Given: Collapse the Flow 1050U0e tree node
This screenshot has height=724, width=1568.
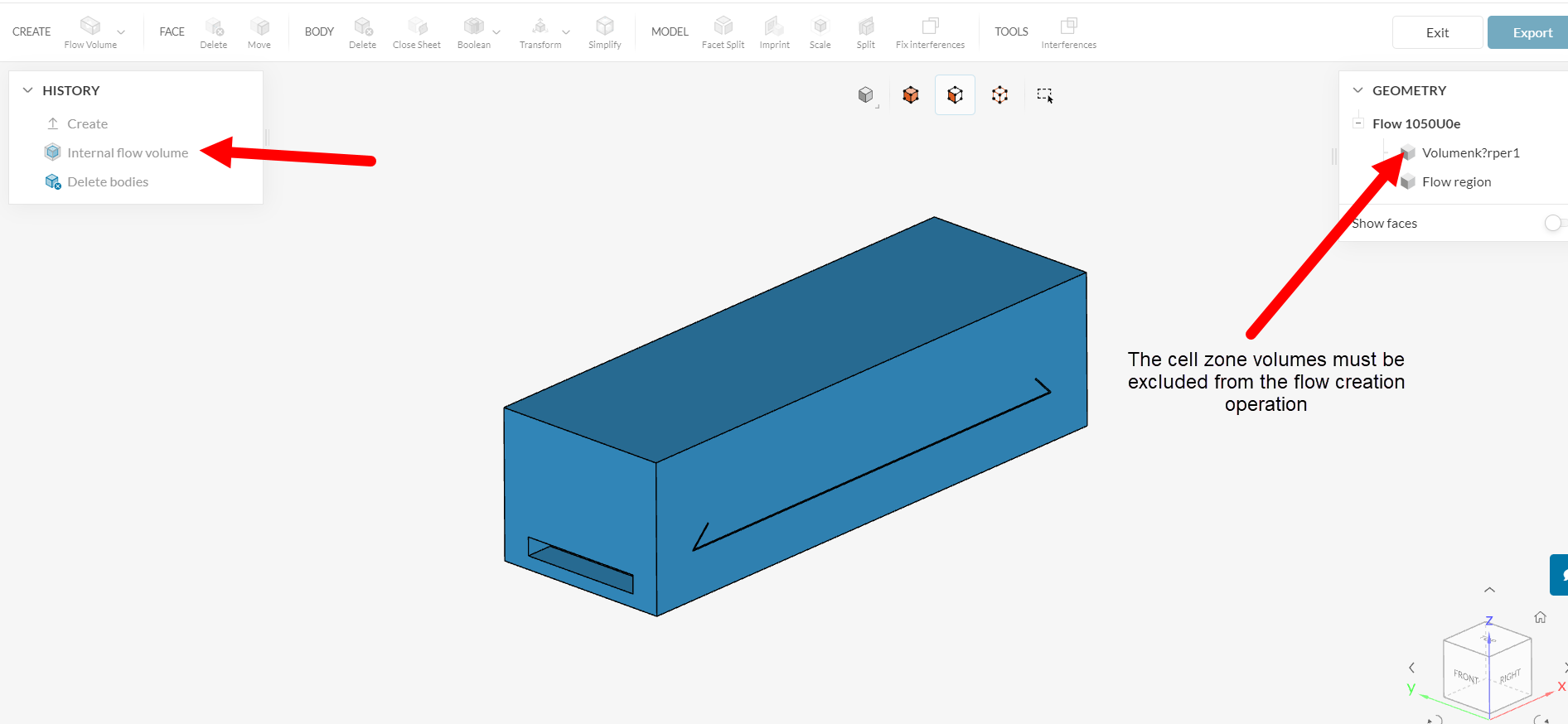Looking at the screenshot, I should [x=1358, y=123].
